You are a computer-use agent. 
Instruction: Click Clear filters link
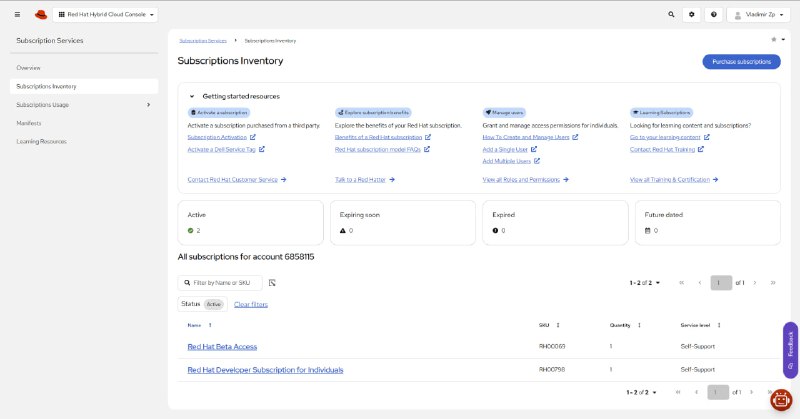(x=251, y=305)
